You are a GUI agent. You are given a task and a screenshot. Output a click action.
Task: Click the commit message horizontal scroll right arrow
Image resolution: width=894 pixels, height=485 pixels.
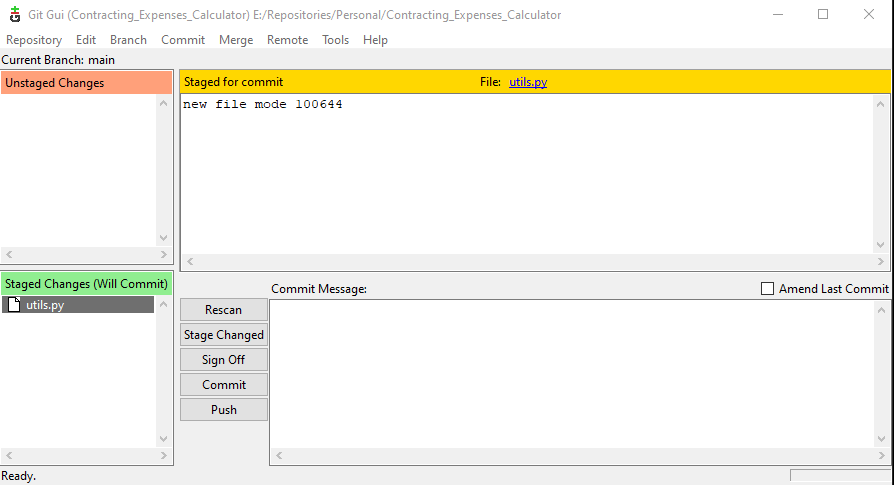click(865, 456)
